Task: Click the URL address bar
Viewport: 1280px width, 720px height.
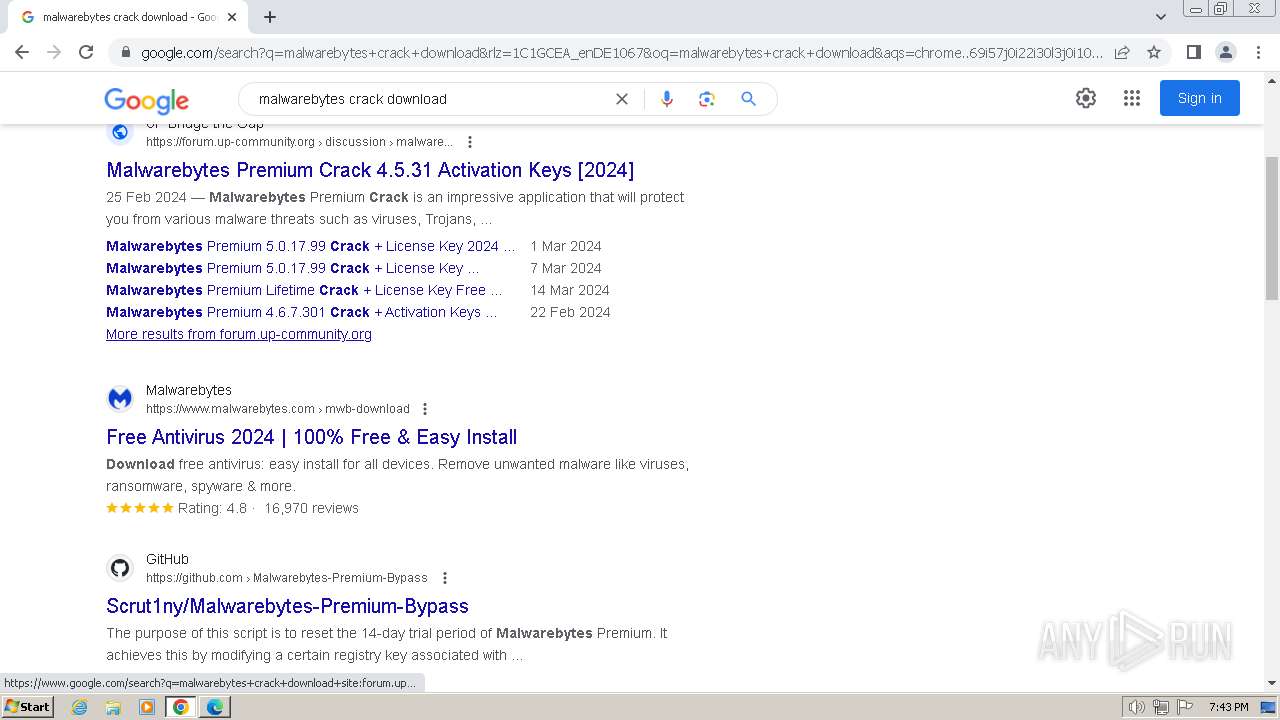Action: coord(622,52)
